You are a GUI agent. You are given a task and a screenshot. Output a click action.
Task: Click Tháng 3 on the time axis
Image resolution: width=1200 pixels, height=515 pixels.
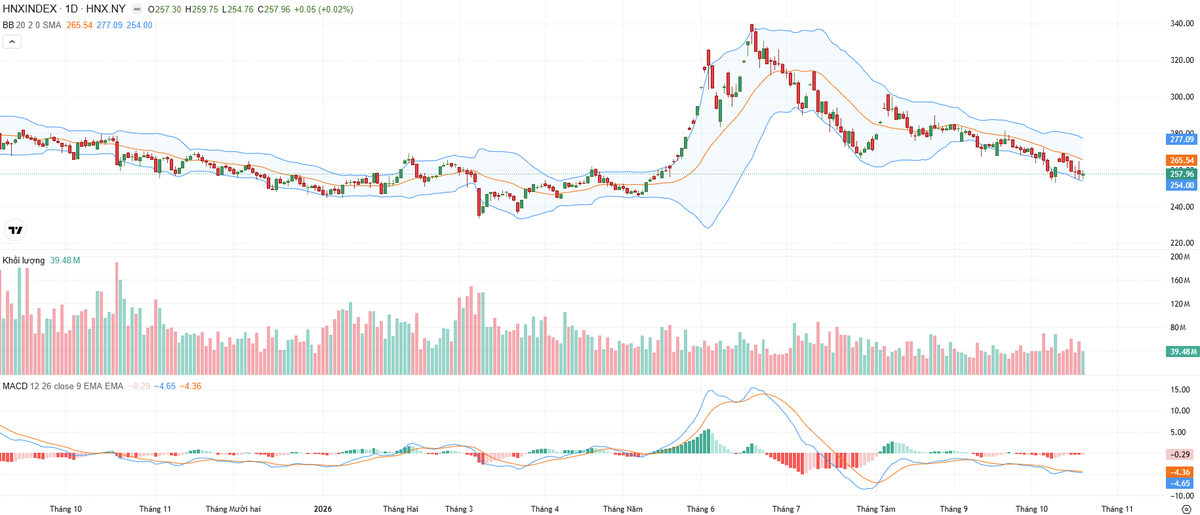(x=459, y=508)
